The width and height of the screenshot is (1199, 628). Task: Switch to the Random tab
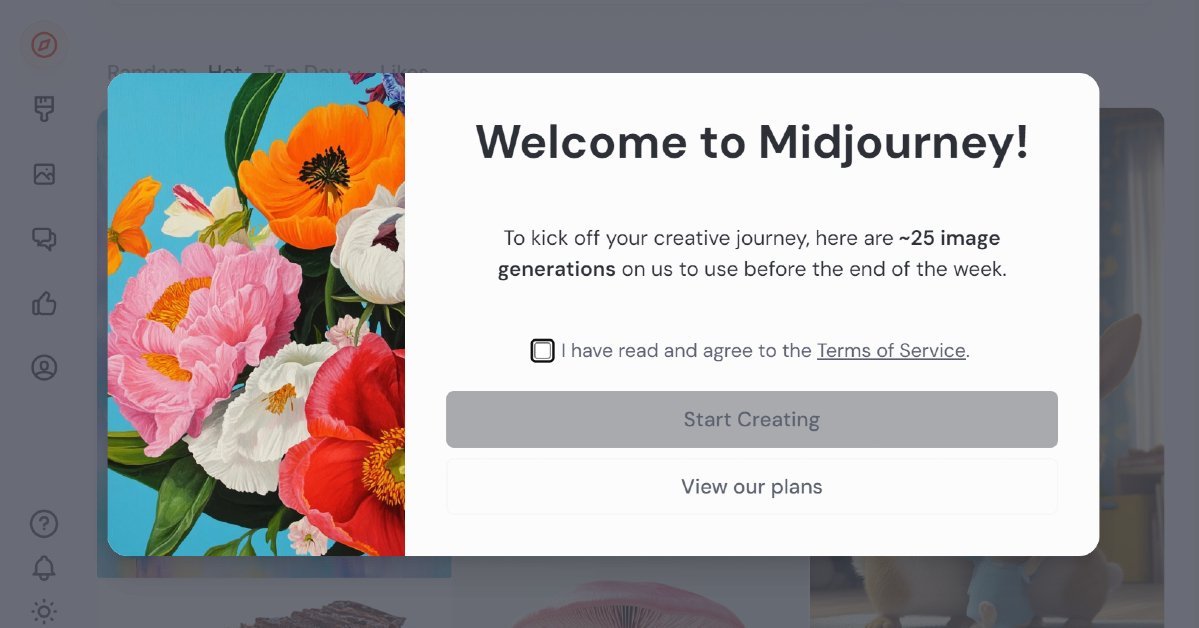[147, 70]
